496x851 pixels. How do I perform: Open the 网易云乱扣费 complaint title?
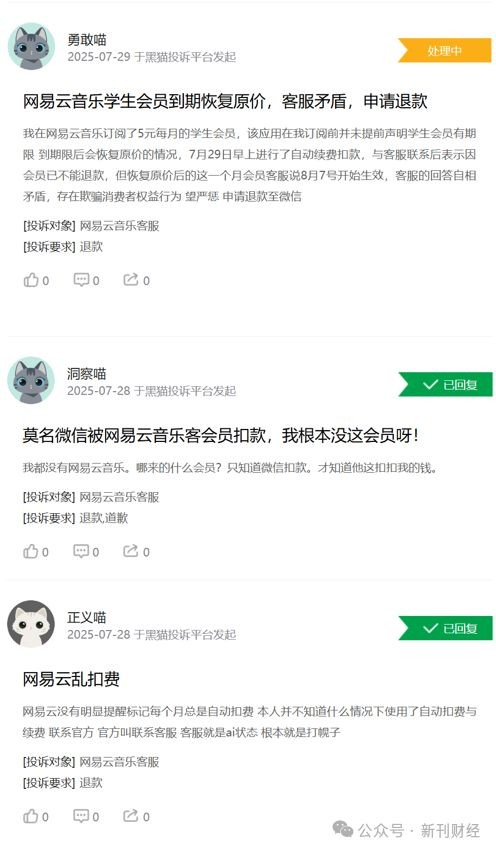point(71,679)
